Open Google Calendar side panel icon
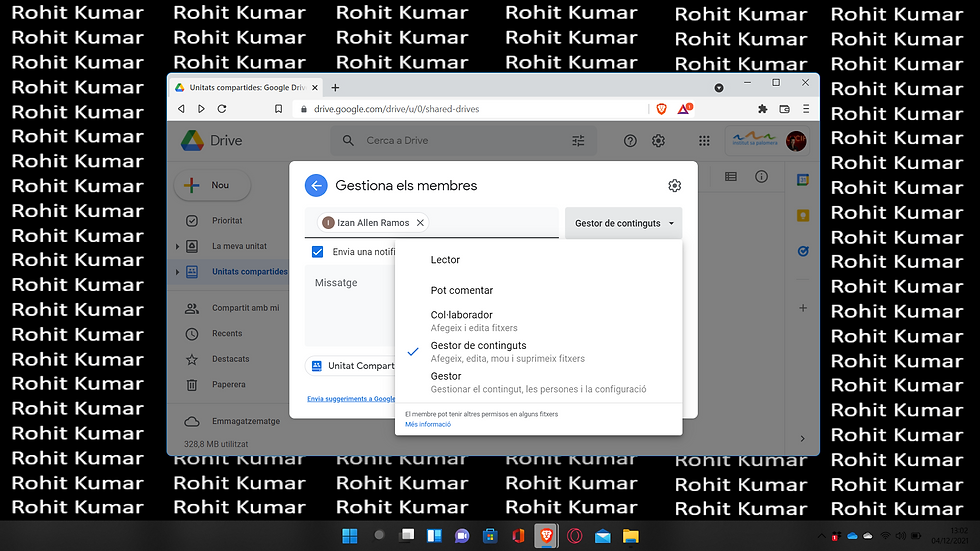Screen dimensions: 980x551 [803, 180]
